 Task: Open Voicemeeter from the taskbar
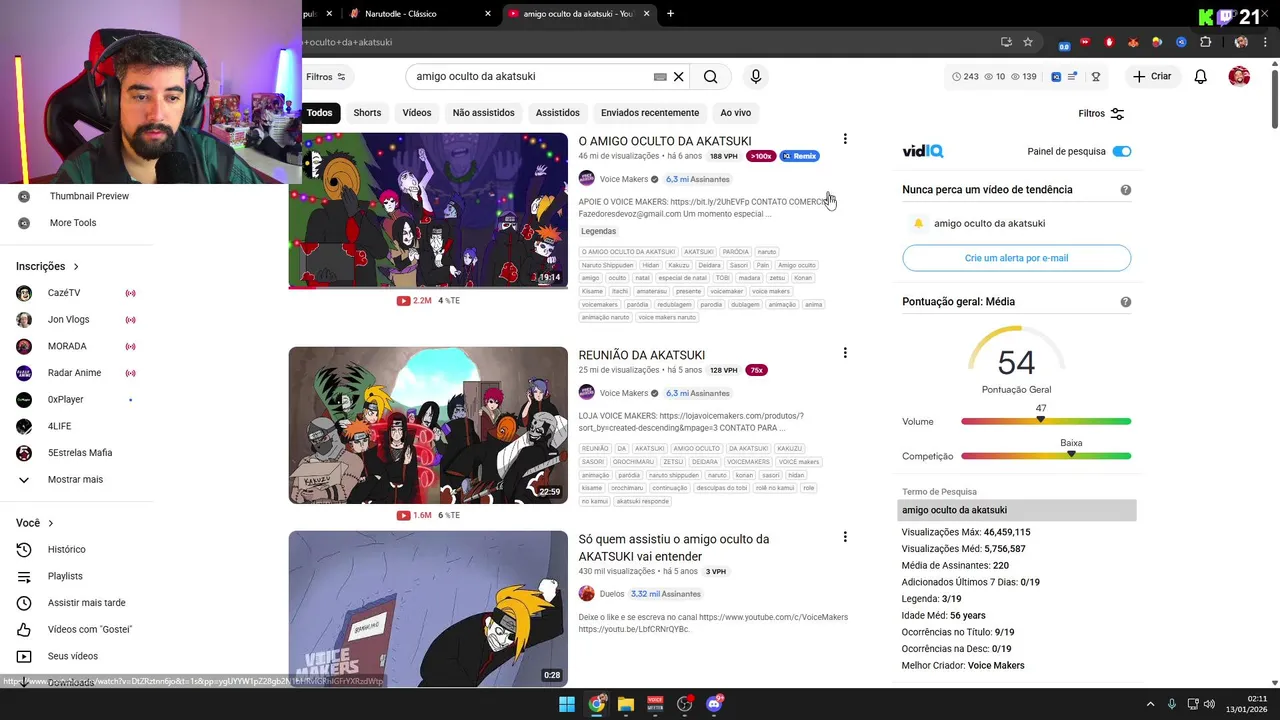click(x=655, y=704)
